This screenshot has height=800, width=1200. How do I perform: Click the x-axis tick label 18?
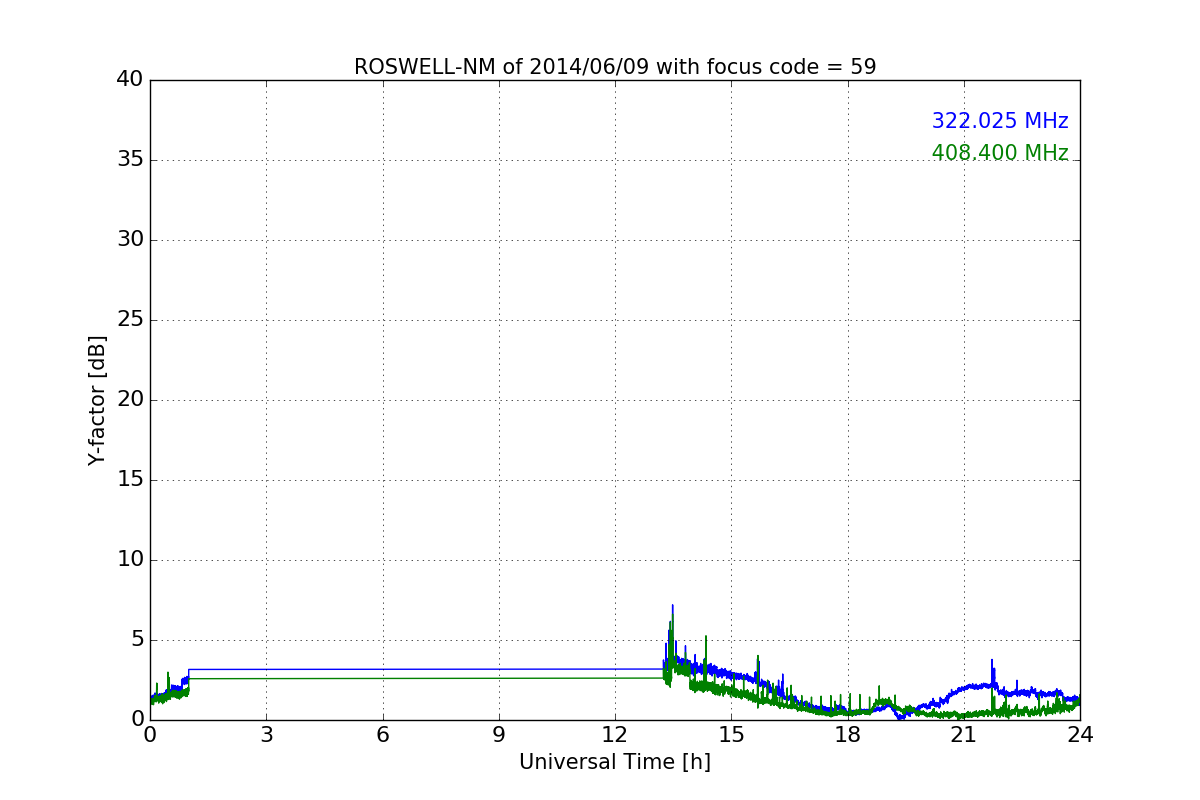[848, 735]
